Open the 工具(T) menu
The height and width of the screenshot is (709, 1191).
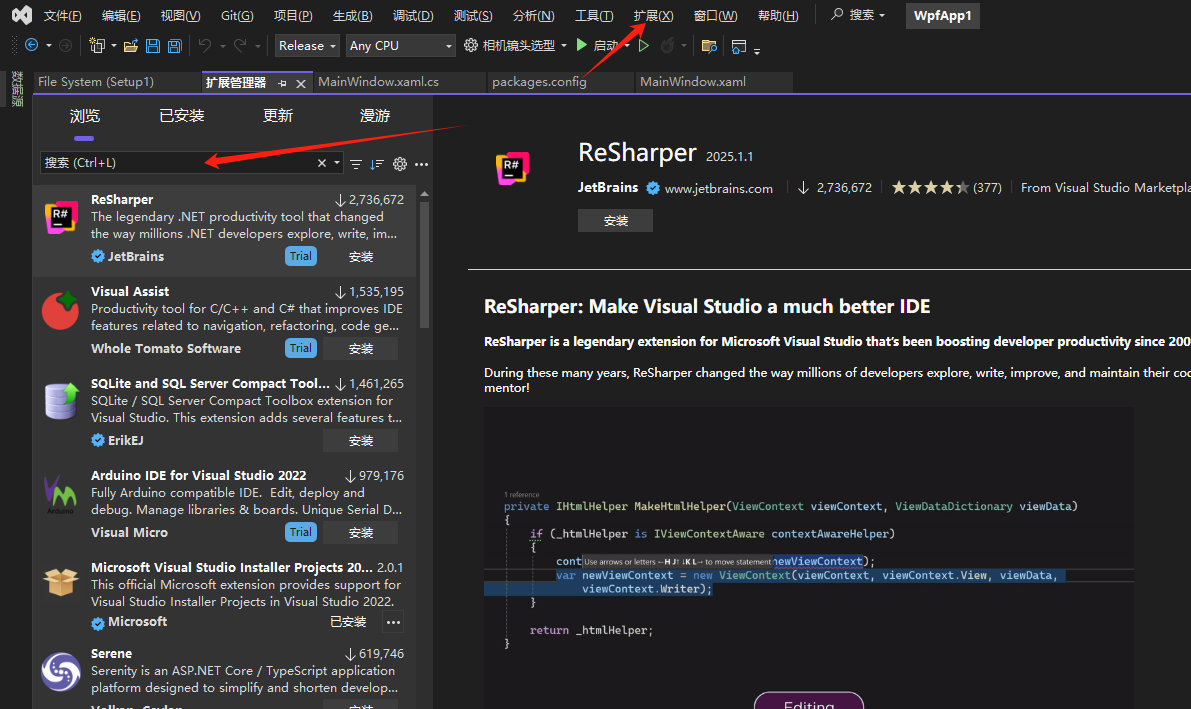[594, 15]
